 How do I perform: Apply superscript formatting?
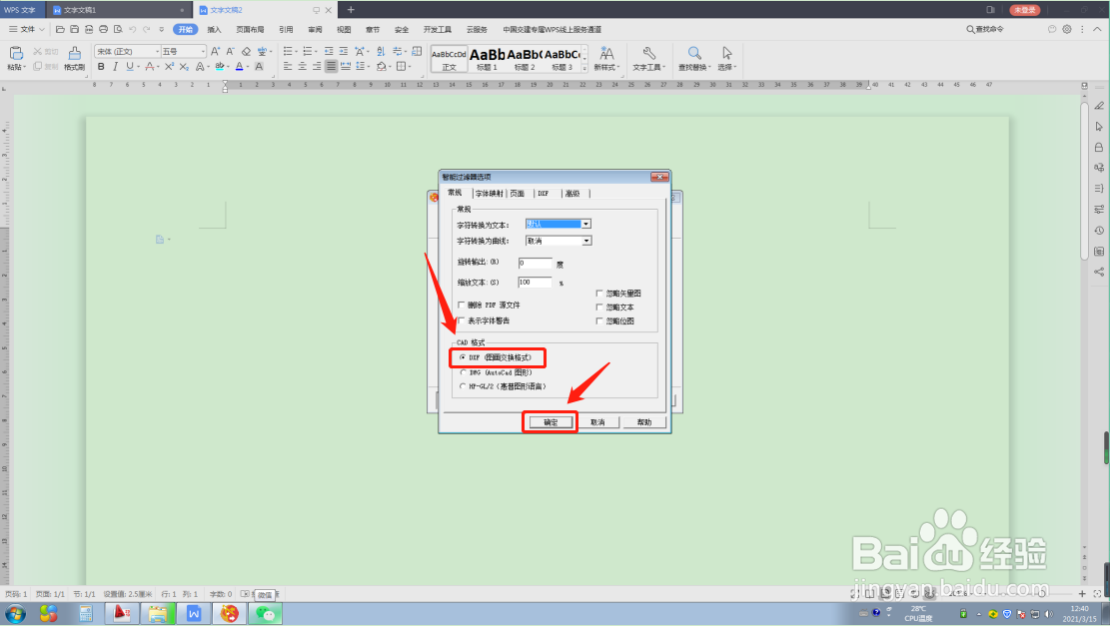click(169, 67)
